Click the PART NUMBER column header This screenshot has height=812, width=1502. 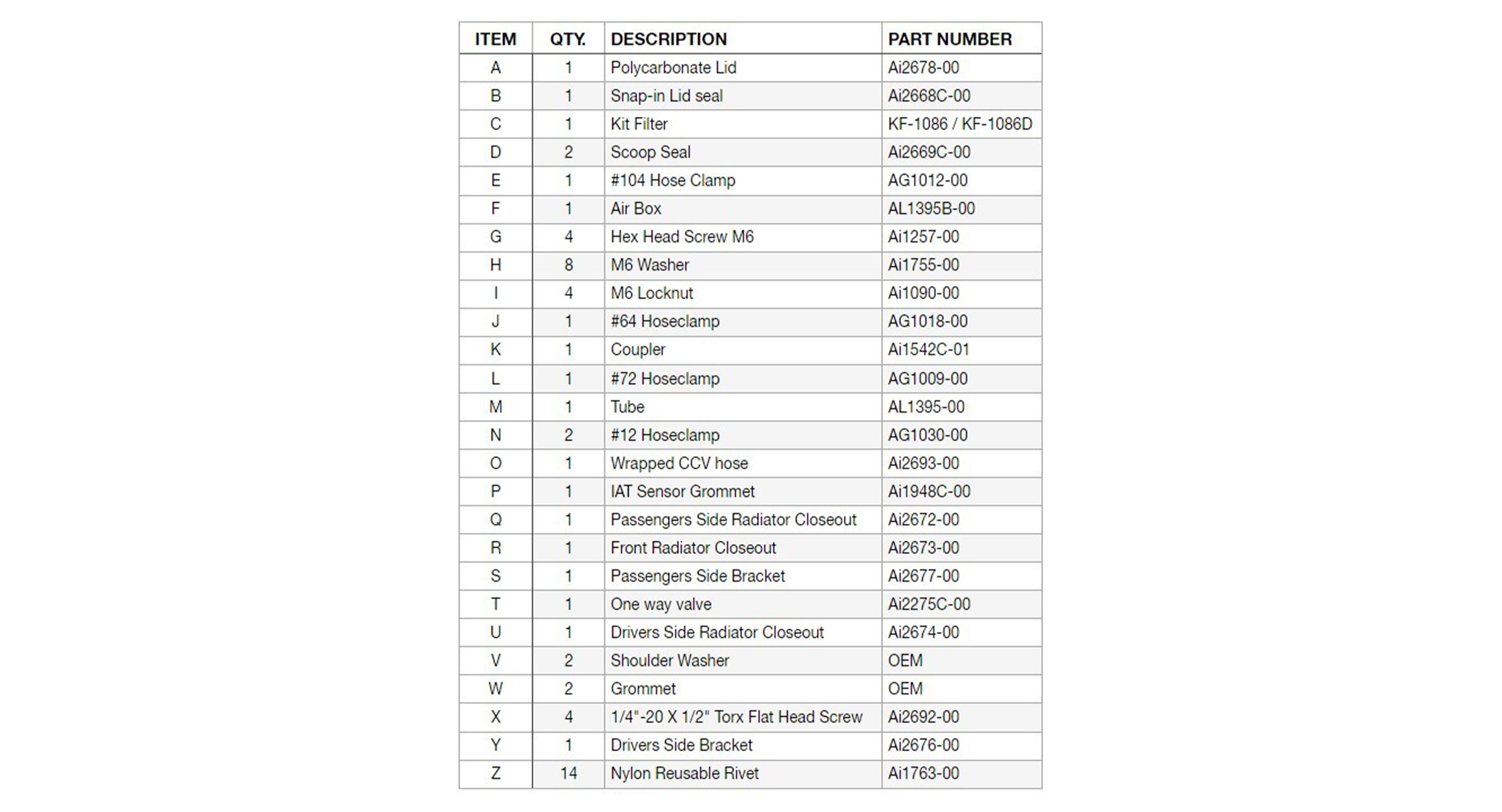click(949, 39)
